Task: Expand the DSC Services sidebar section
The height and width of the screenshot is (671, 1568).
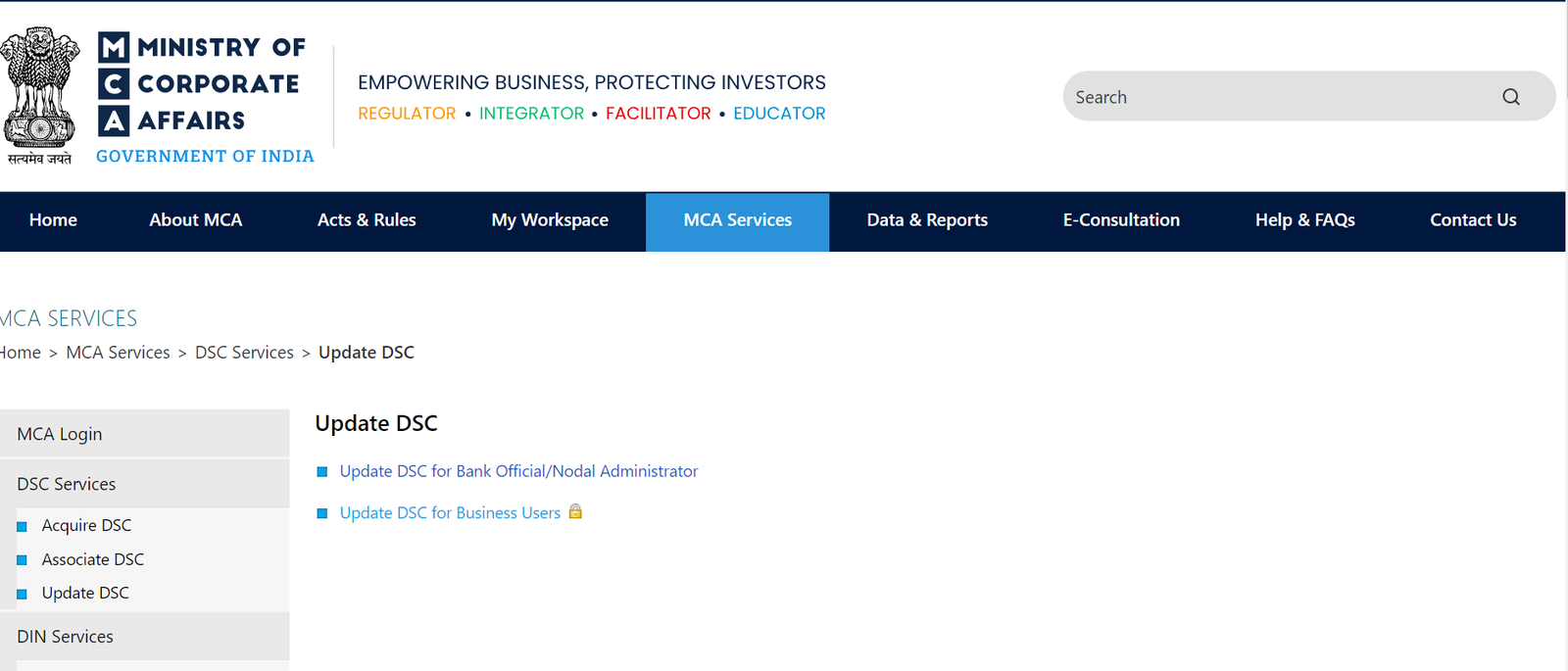Action: [x=145, y=484]
